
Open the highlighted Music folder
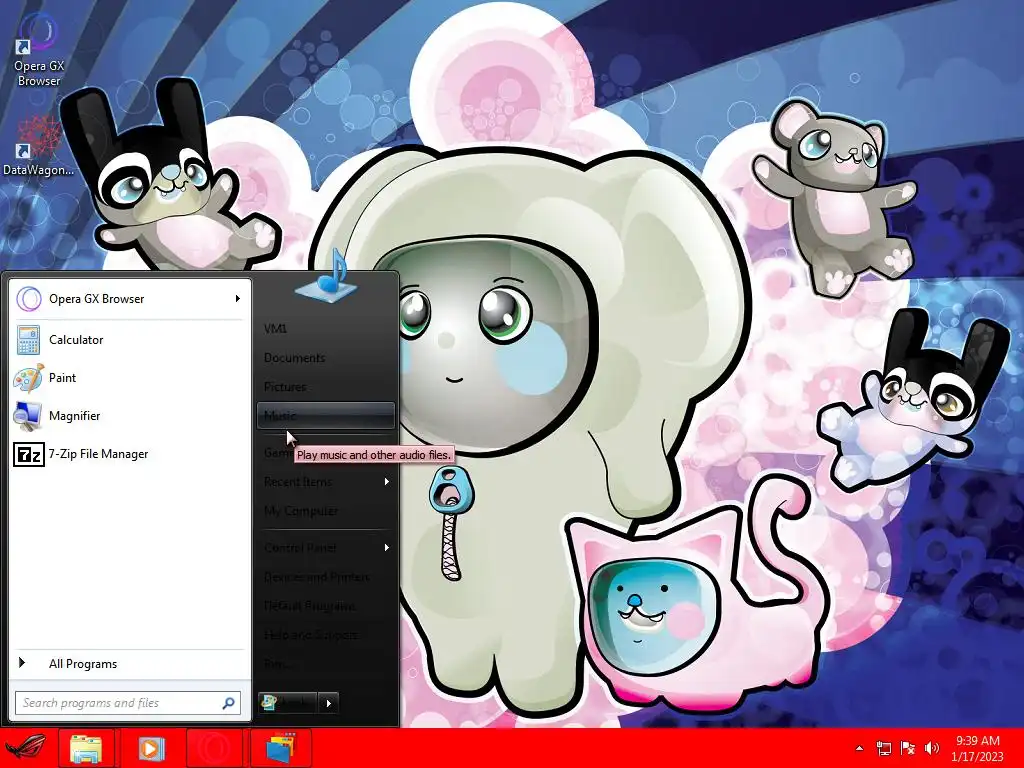(x=325, y=415)
